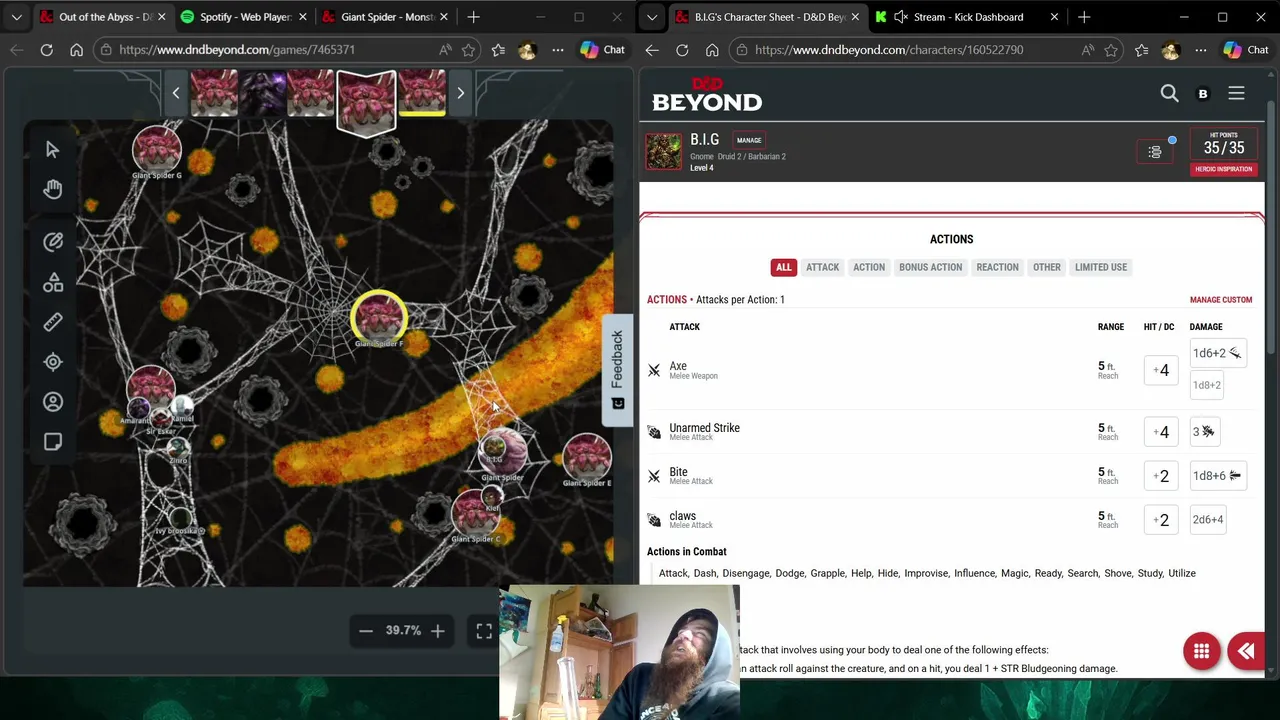
Task: Filter actions by REACTION
Action: (x=997, y=267)
